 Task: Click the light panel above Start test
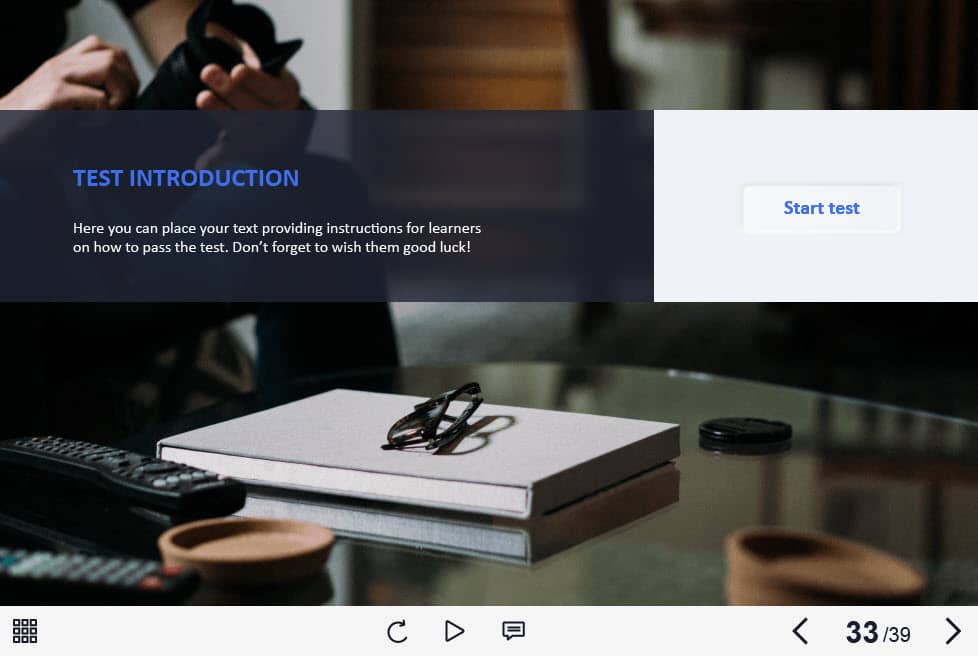[815, 145]
